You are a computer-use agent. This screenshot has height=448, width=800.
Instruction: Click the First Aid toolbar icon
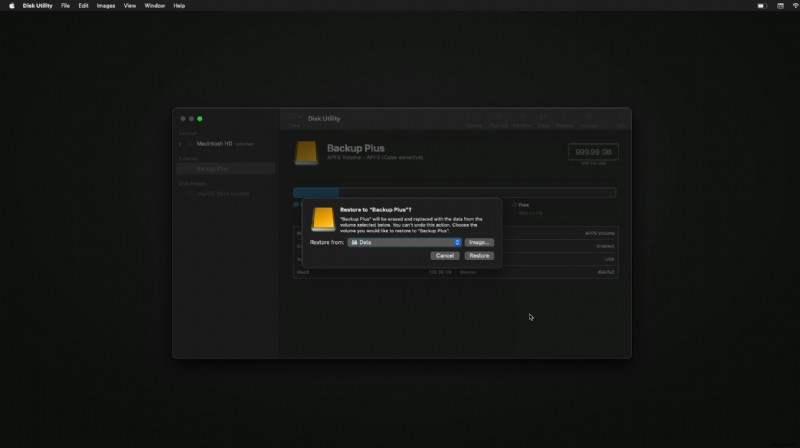tap(498, 120)
